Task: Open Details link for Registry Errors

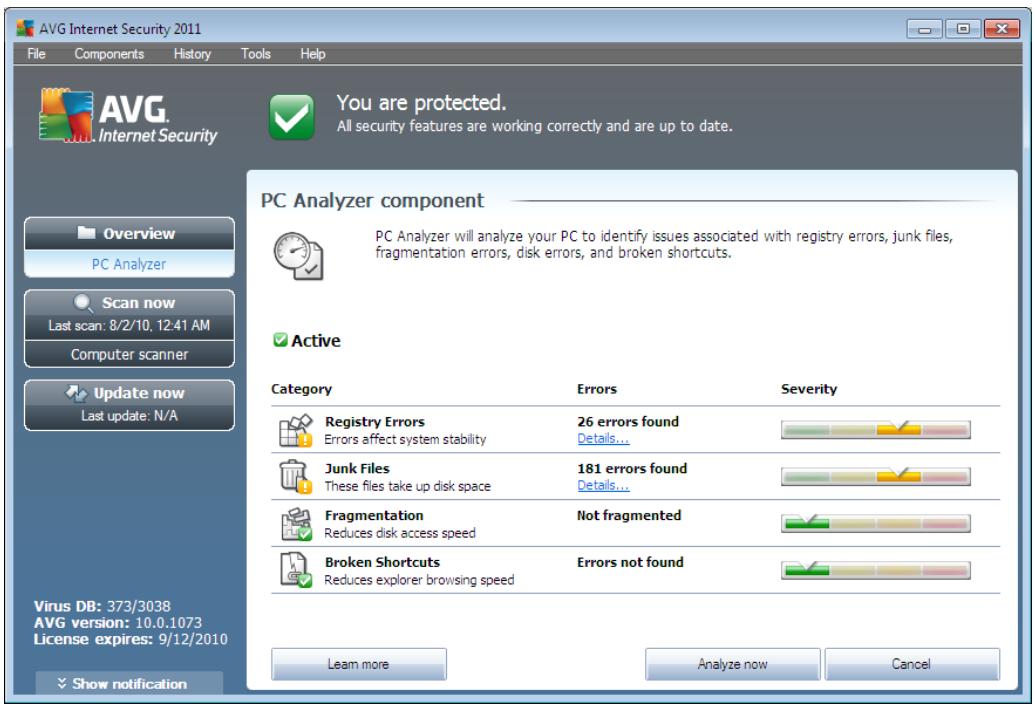Action: click(603, 439)
